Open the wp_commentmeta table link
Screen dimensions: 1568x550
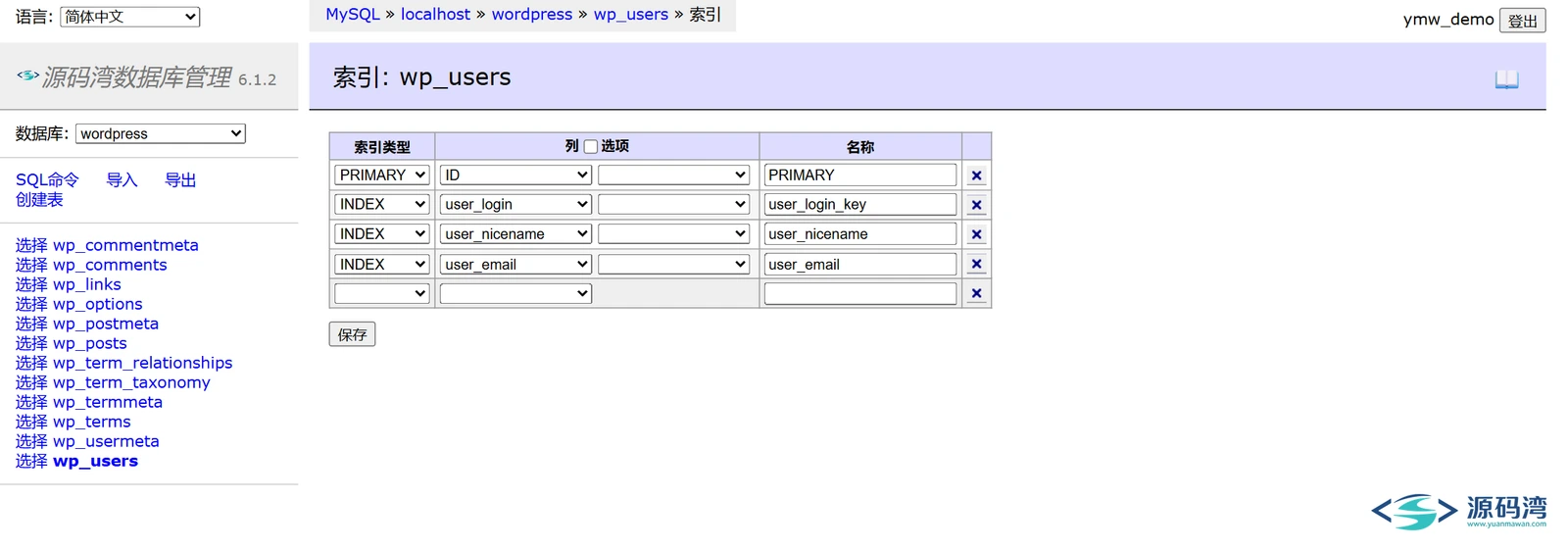click(x=125, y=245)
